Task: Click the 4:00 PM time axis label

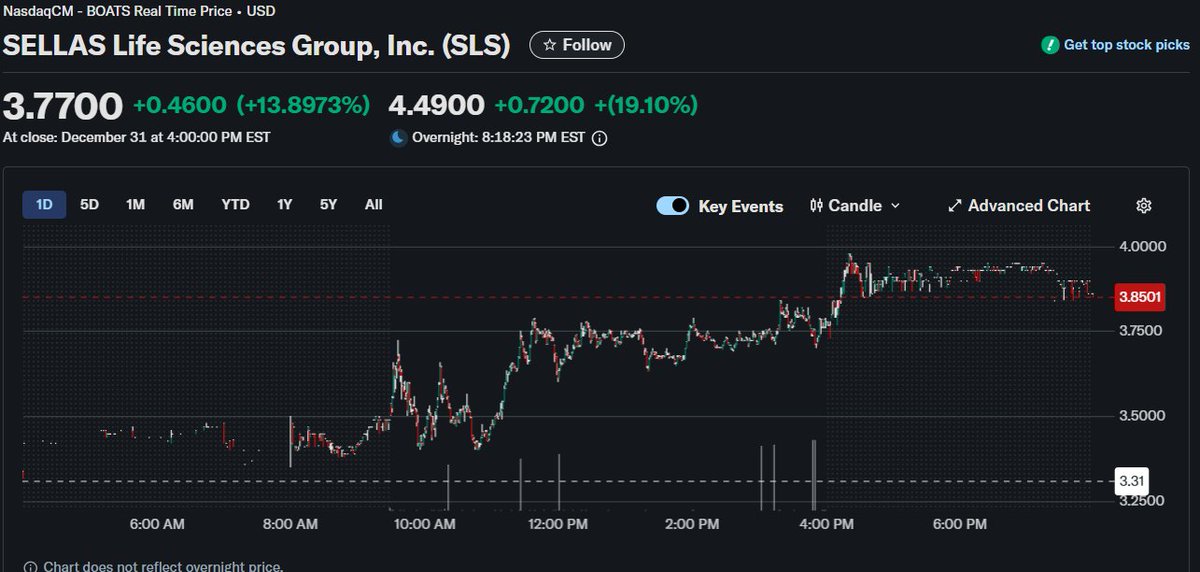Action: tap(827, 524)
